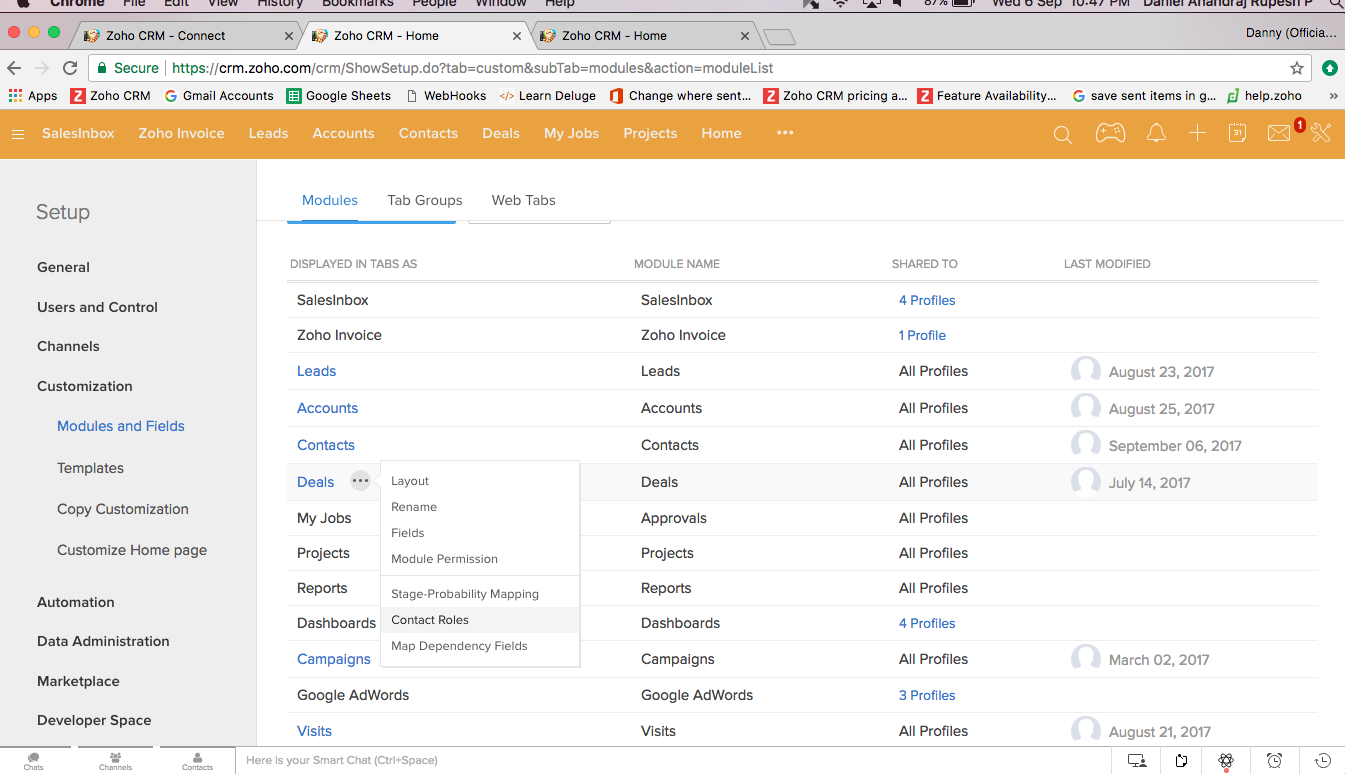
Task: Open Templates in the Setup sidebar
Action: click(x=90, y=468)
